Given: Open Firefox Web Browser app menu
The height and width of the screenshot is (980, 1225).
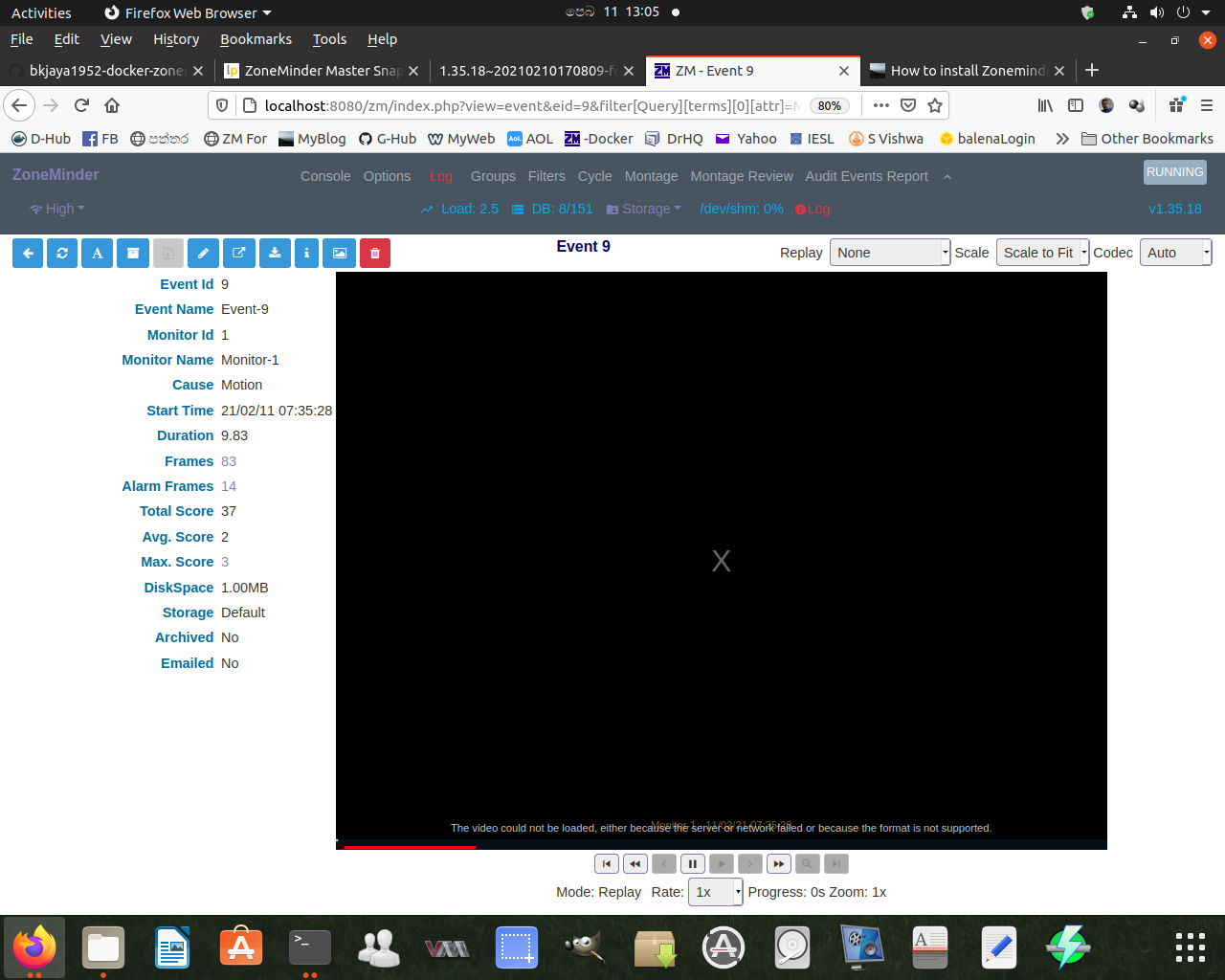Looking at the screenshot, I should [189, 12].
